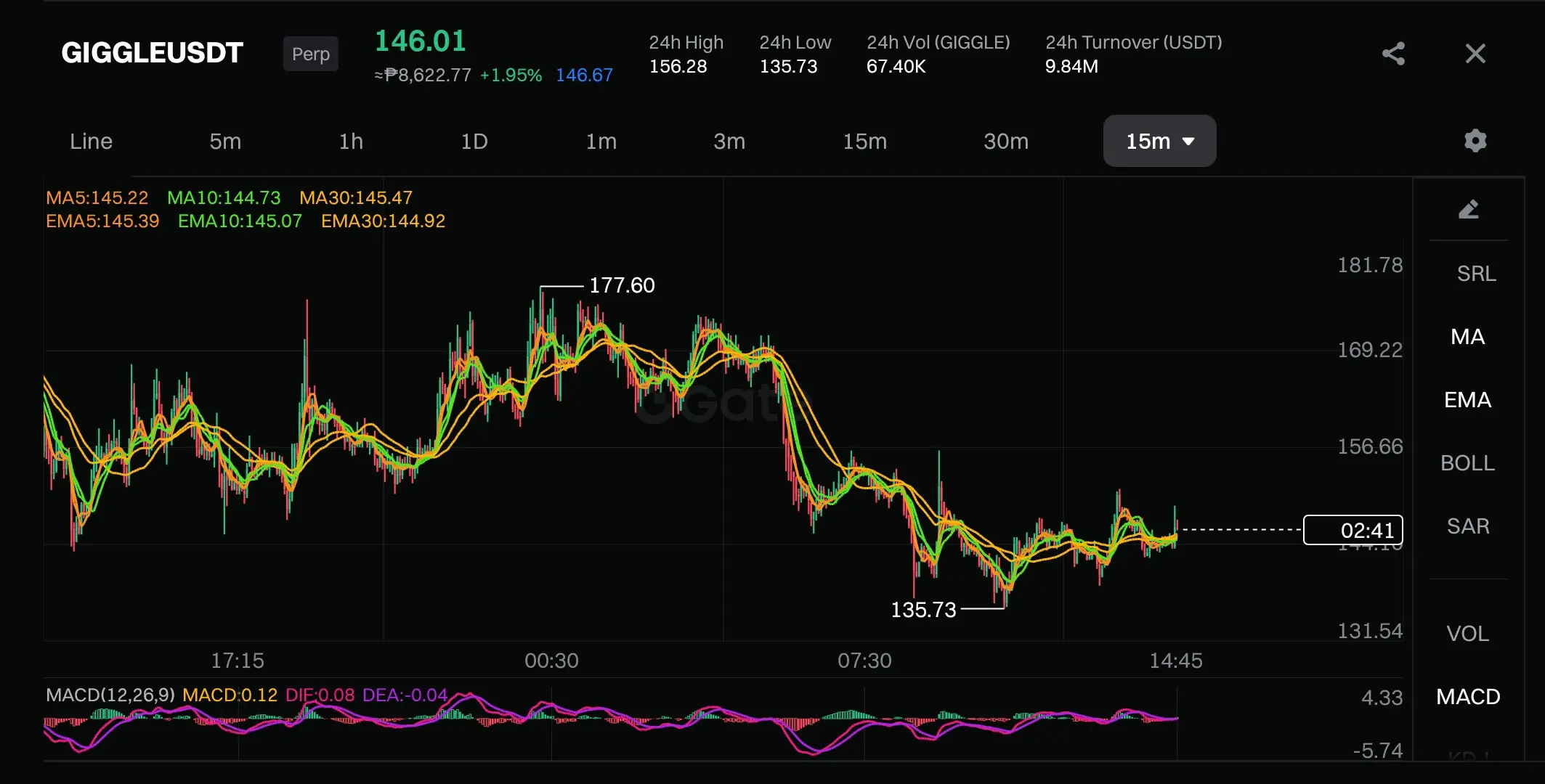
Task: Switch to Line chart view
Action: pyautogui.click(x=91, y=141)
